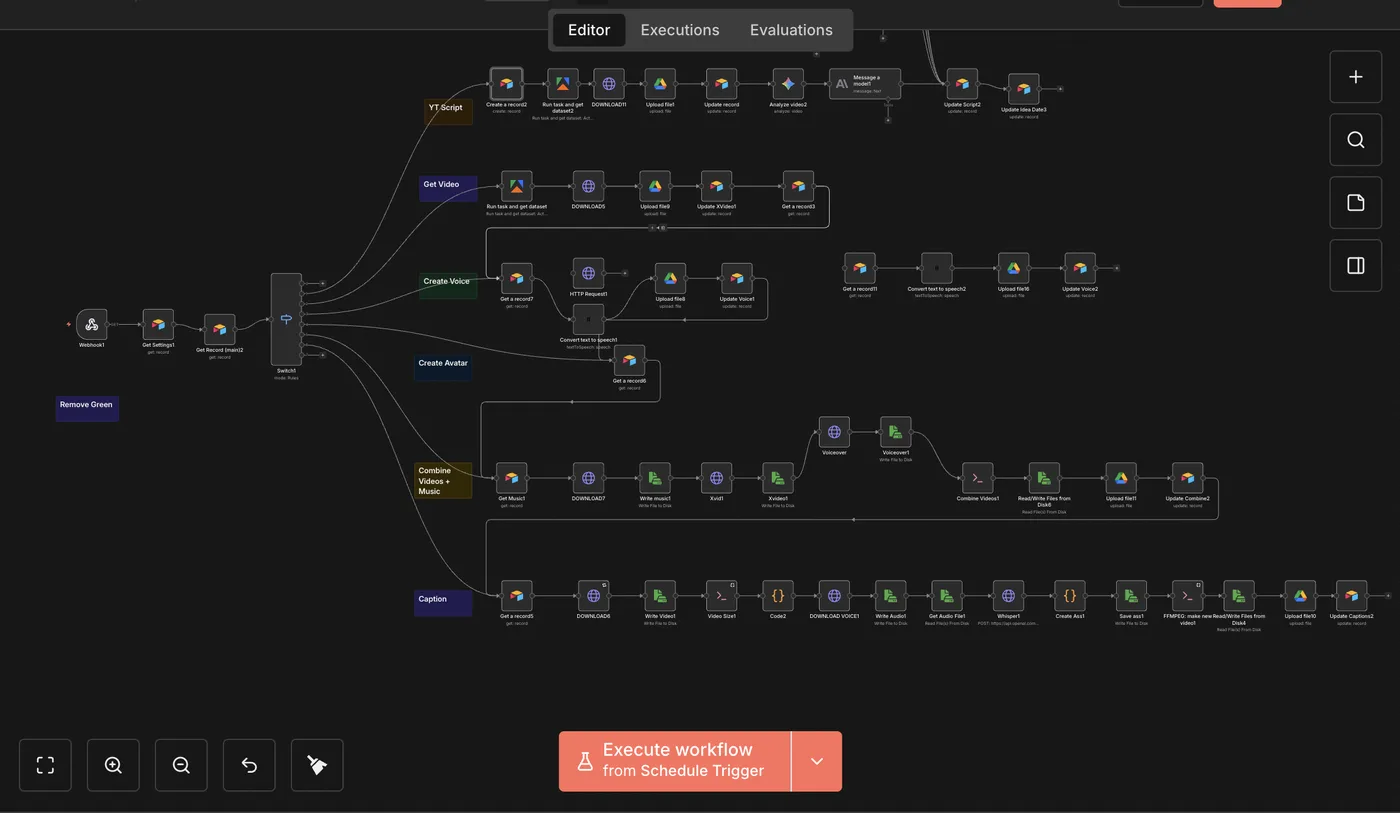
Task: Zoom in using the magnifier-plus icon
Action: pyautogui.click(x=113, y=765)
